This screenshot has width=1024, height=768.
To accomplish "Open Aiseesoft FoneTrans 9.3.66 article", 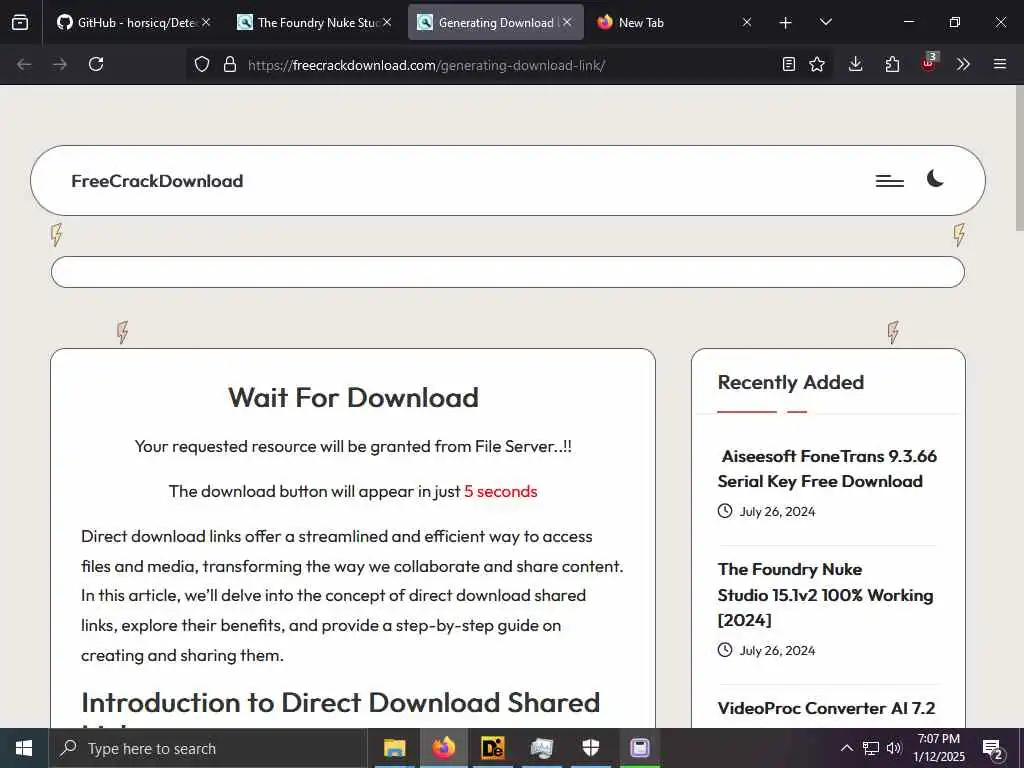I will pyautogui.click(x=827, y=468).
